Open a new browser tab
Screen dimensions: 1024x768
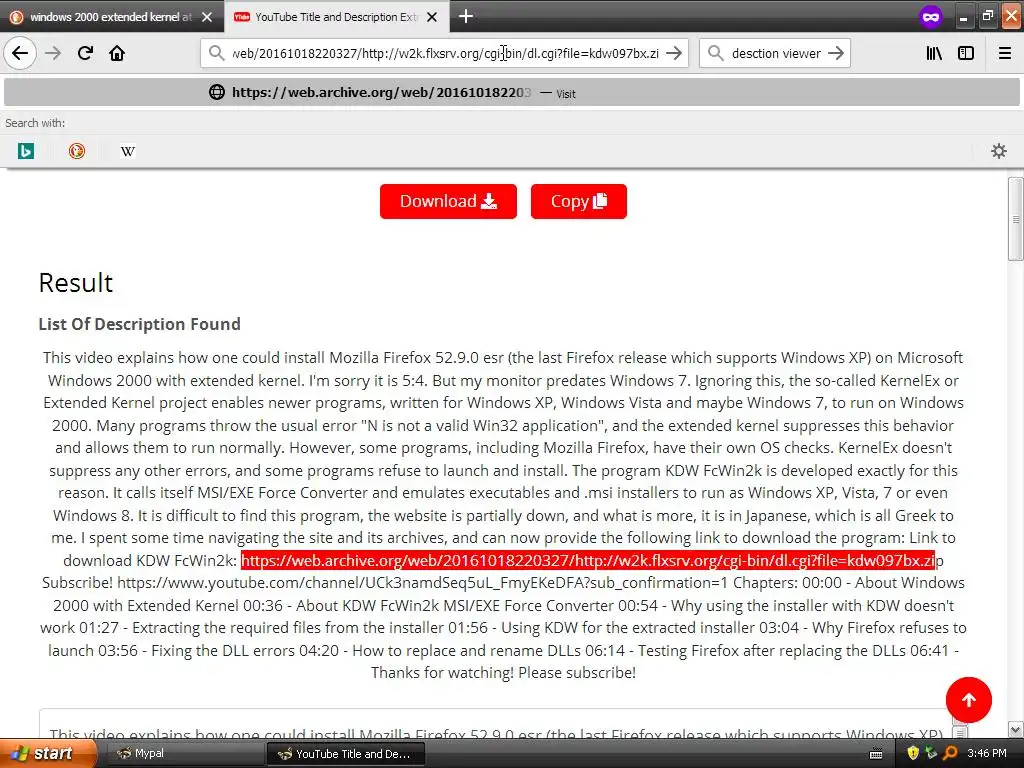tap(466, 16)
